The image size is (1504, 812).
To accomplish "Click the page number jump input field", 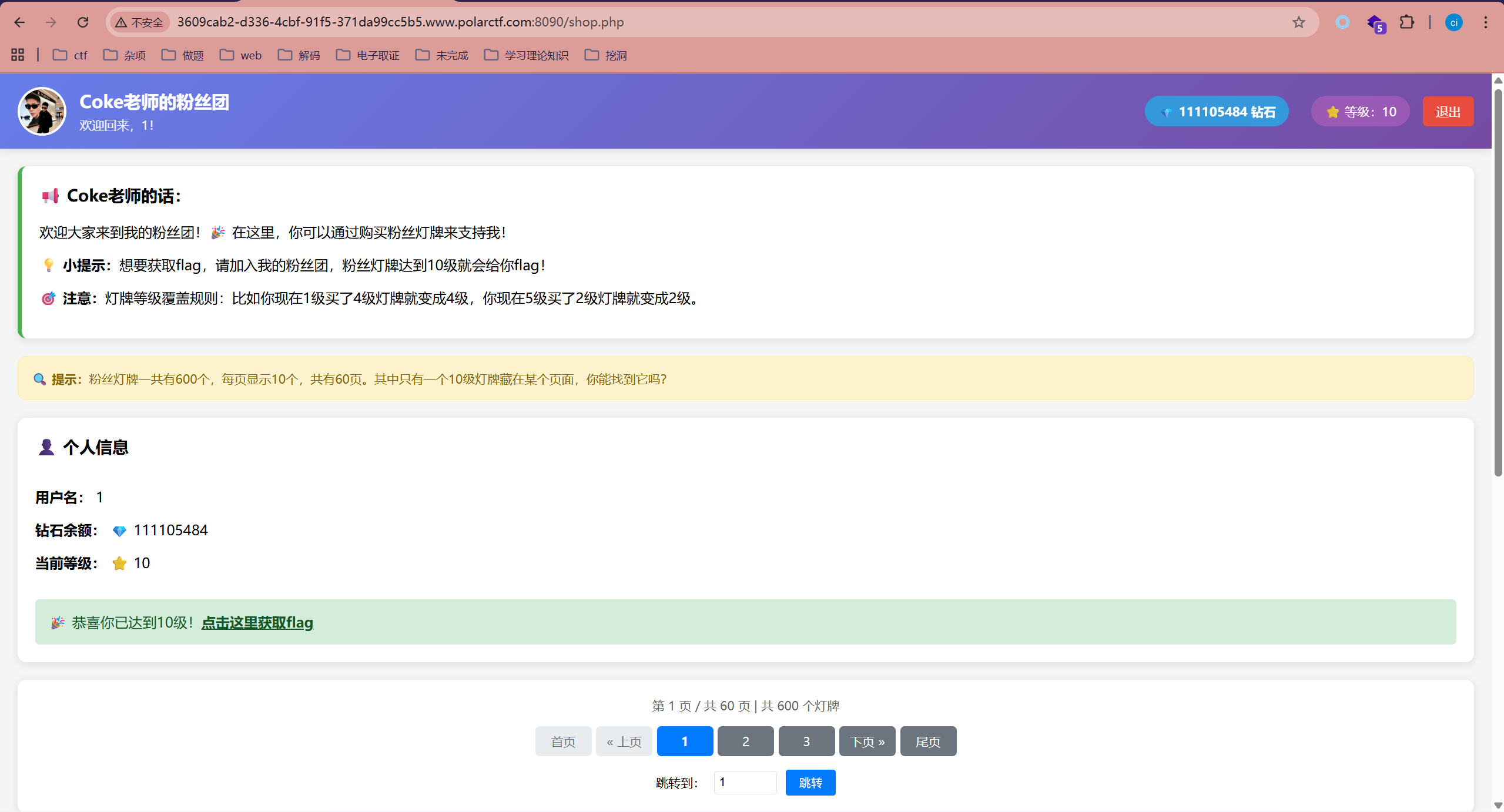I will pyautogui.click(x=745, y=783).
